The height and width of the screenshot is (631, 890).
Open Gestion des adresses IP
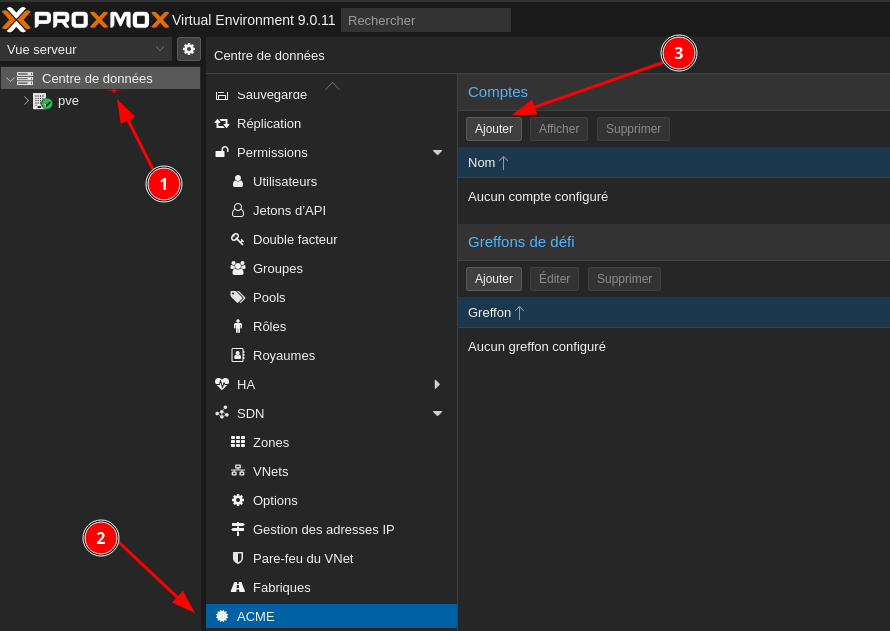[x=323, y=529]
